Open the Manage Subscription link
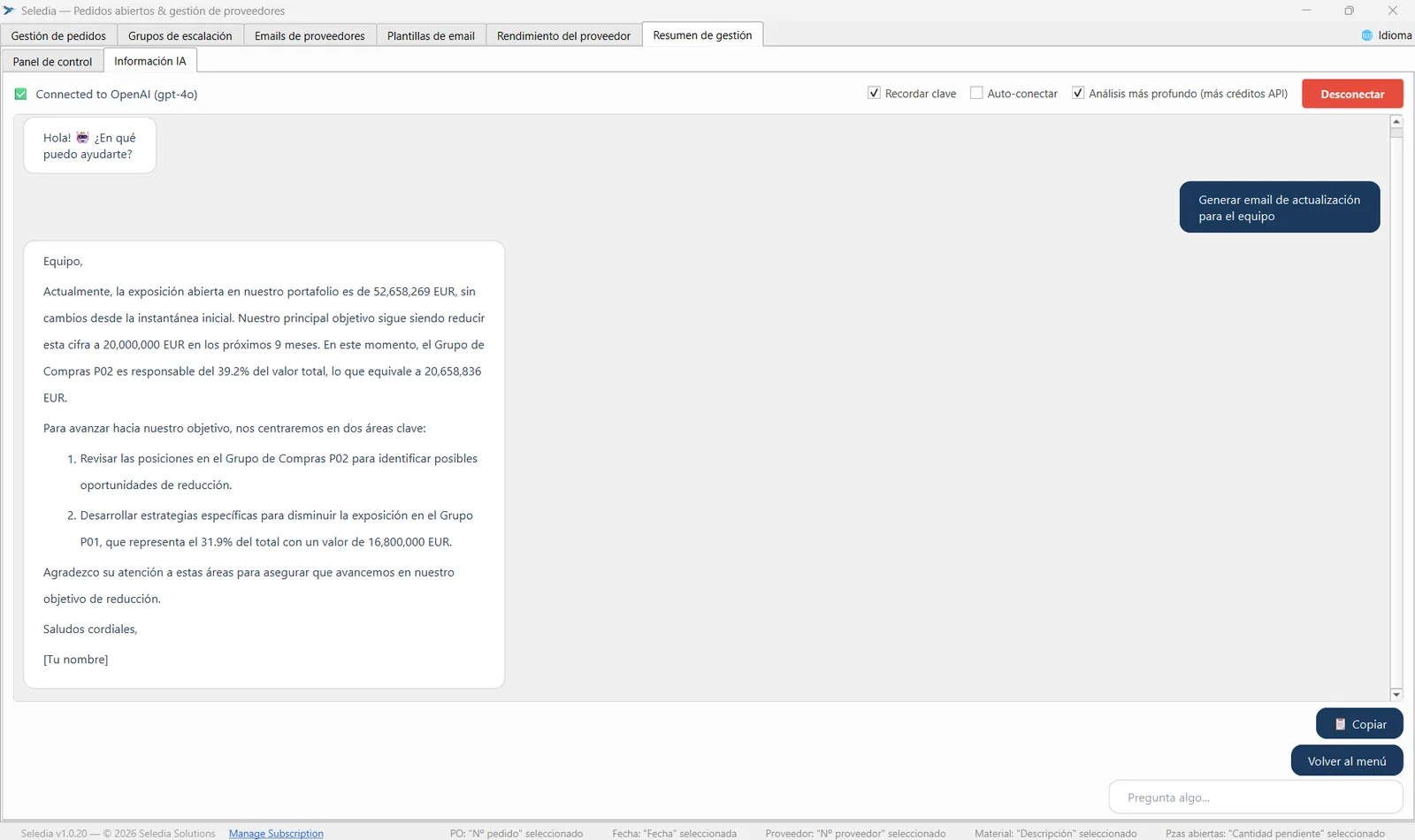1415x840 pixels. (276, 834)
